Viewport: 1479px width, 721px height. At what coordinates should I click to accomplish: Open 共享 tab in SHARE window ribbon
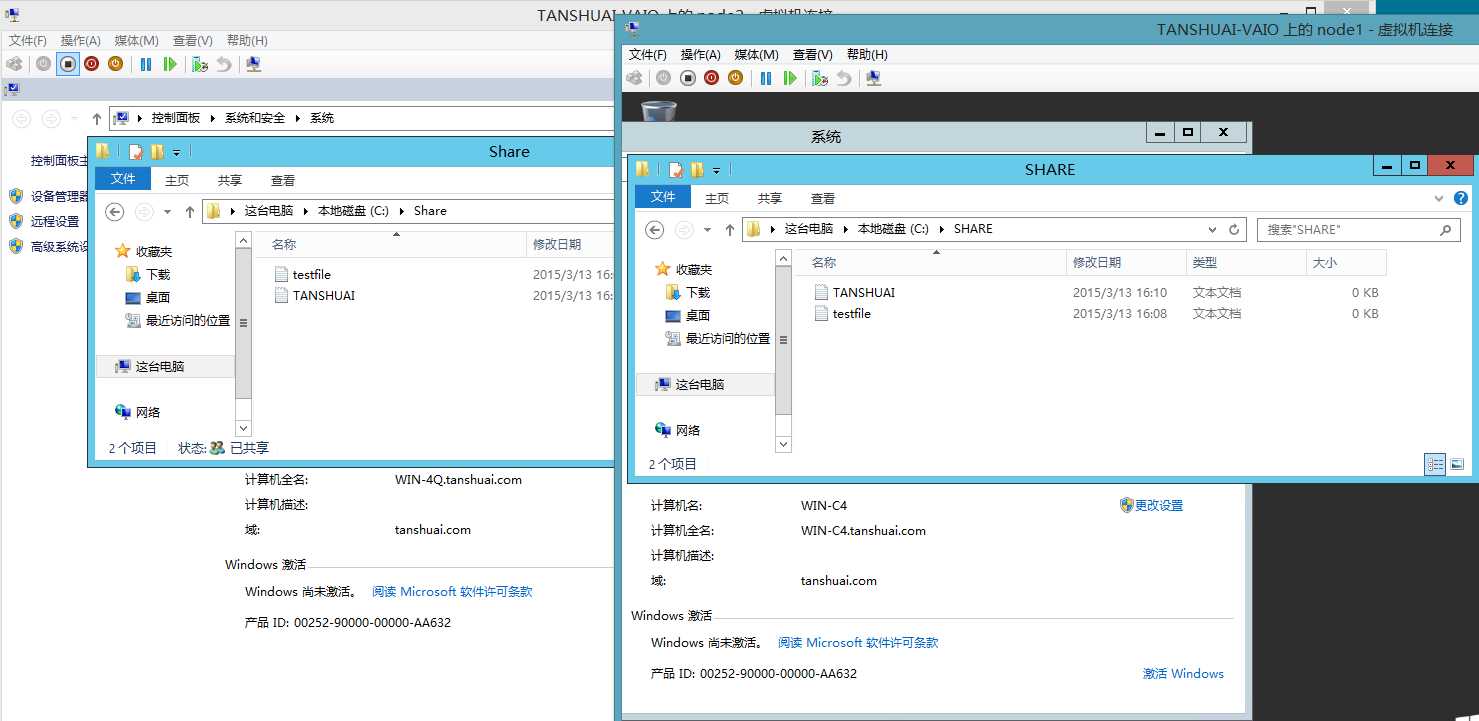coord(770,198)
